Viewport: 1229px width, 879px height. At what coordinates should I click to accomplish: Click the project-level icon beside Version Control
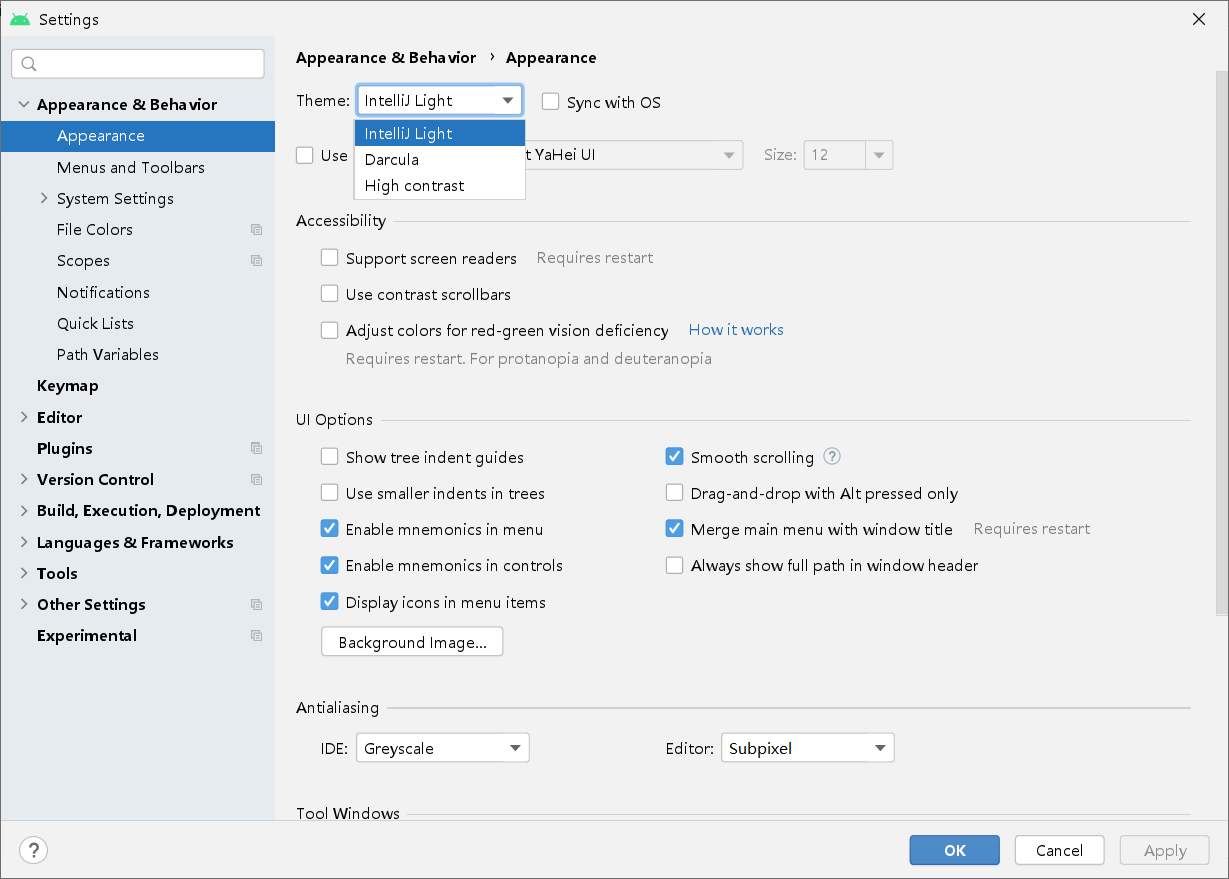click(256, 480)
